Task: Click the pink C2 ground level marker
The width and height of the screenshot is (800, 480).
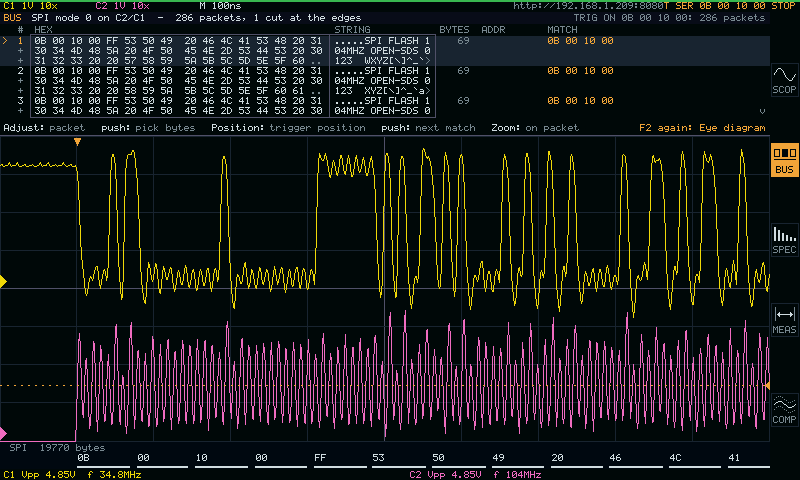Action: tap(3, 434)
